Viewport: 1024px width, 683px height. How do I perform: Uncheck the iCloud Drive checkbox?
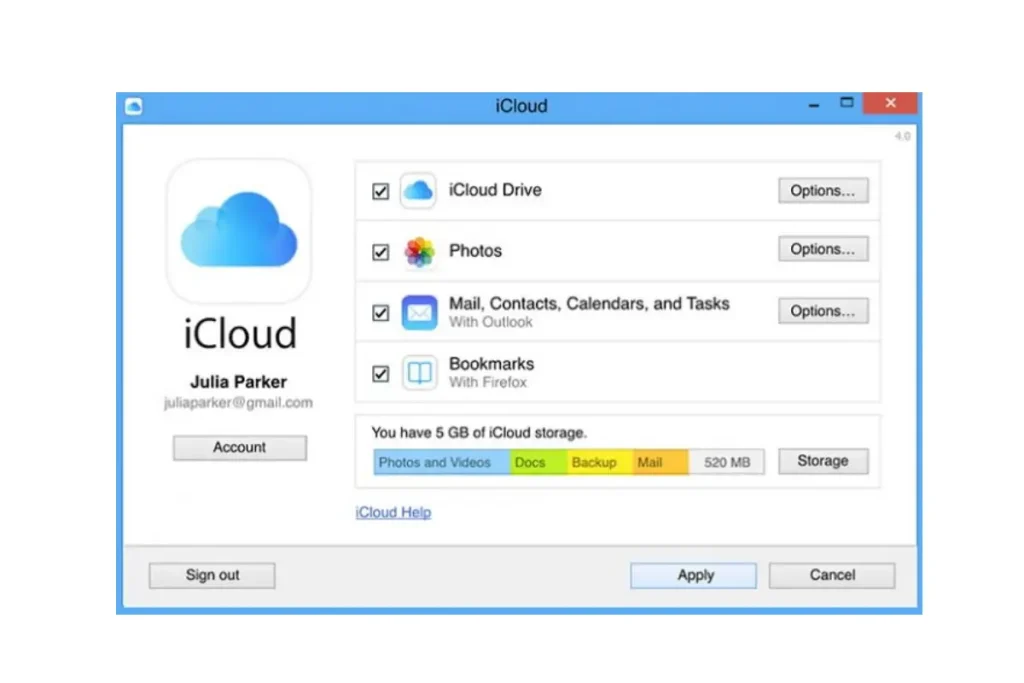(381, 191)
